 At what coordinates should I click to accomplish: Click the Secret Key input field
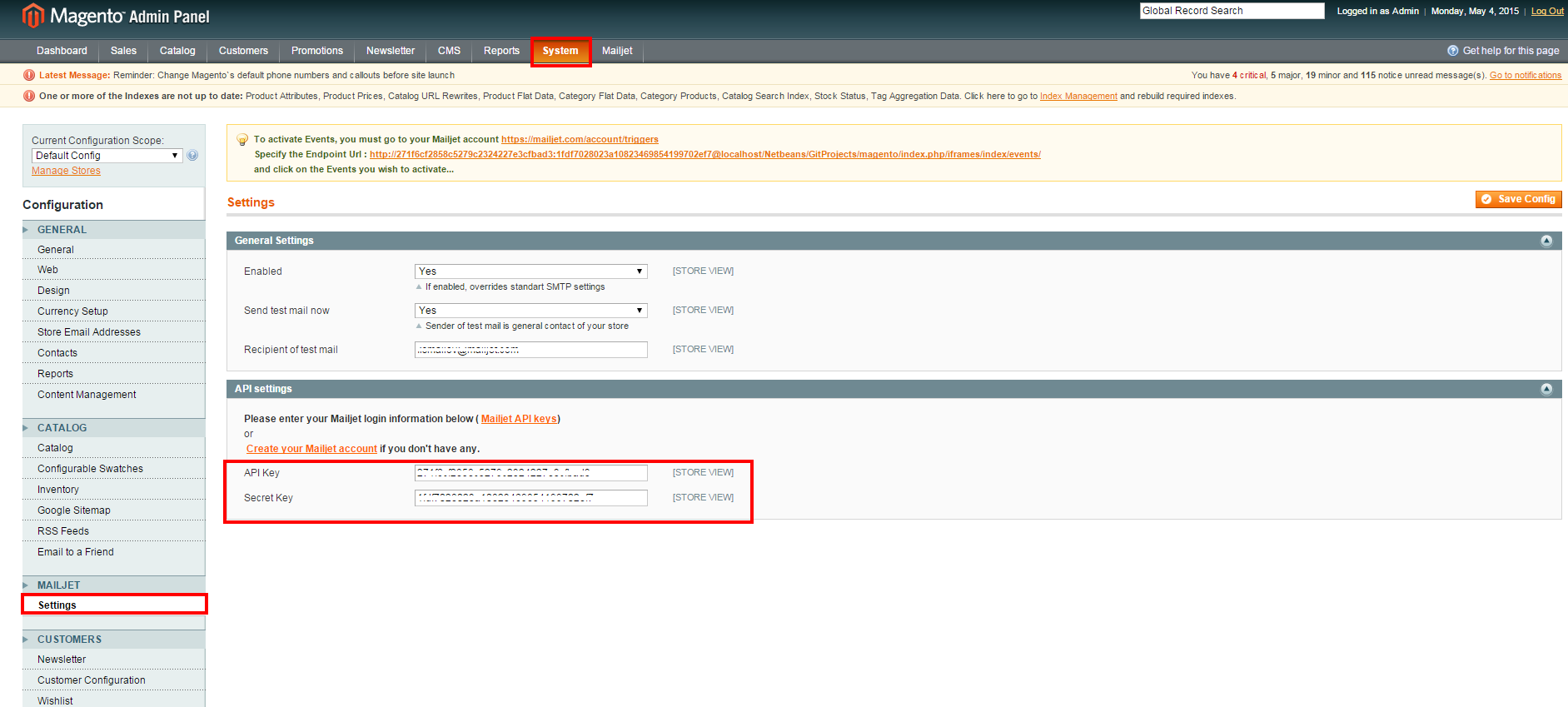tap(530, 498)
